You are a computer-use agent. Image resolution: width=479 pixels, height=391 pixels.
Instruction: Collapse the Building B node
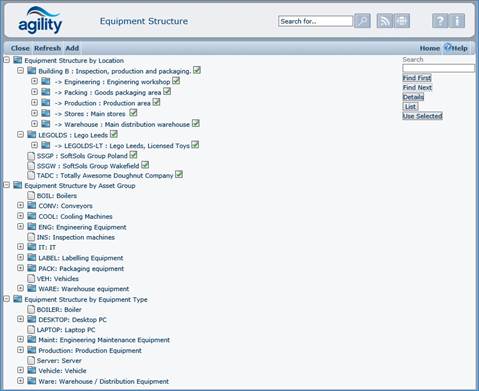click(x=20, y=71)
